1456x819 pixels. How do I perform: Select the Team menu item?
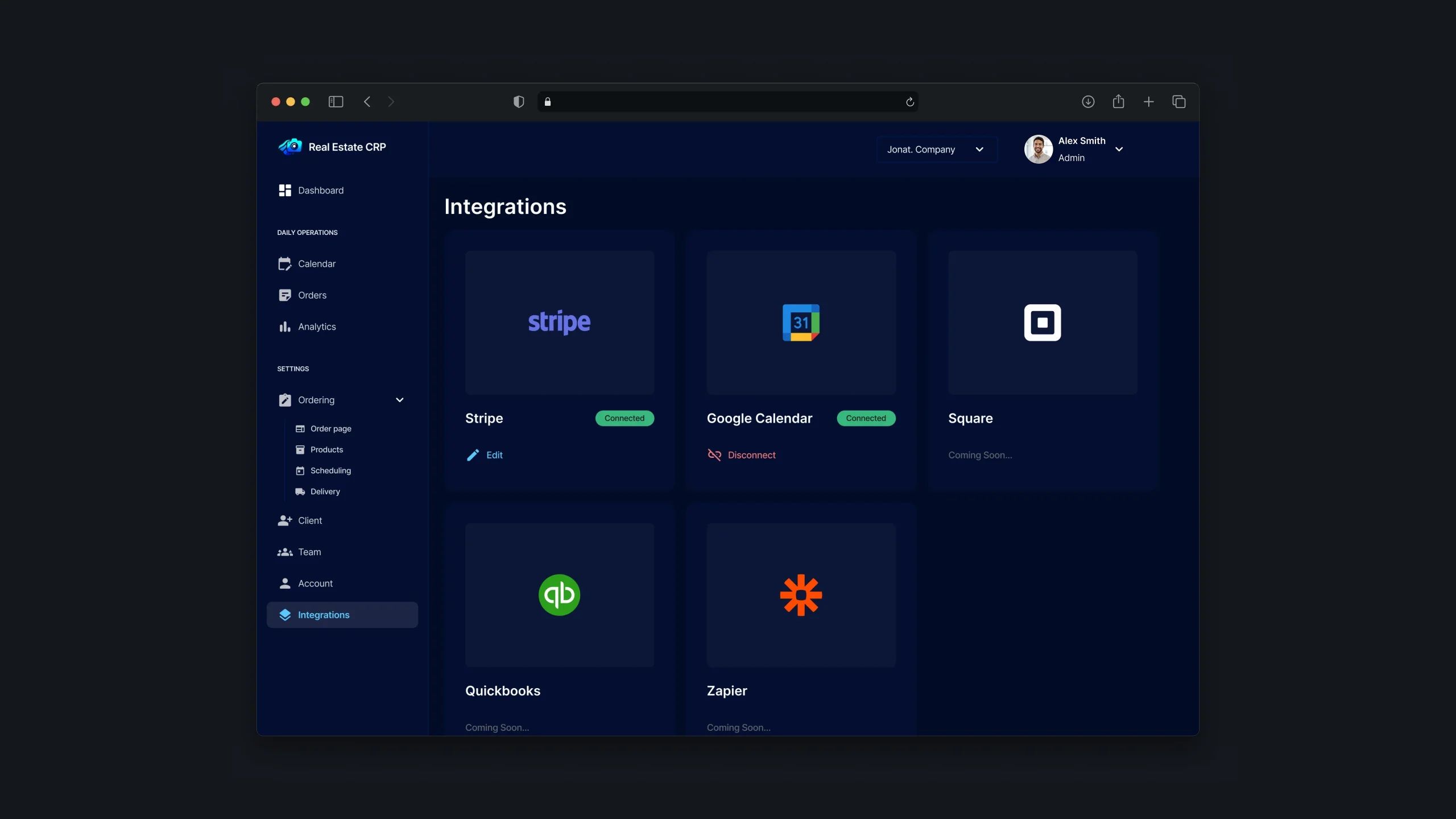[x=342, y=552]
